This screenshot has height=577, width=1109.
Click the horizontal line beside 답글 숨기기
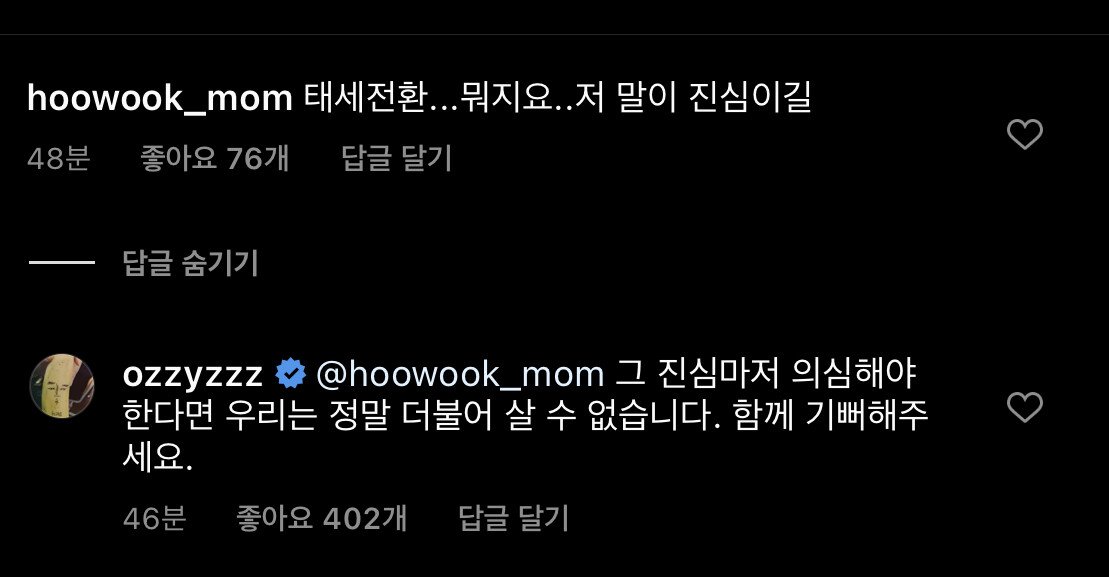[62, 262]
